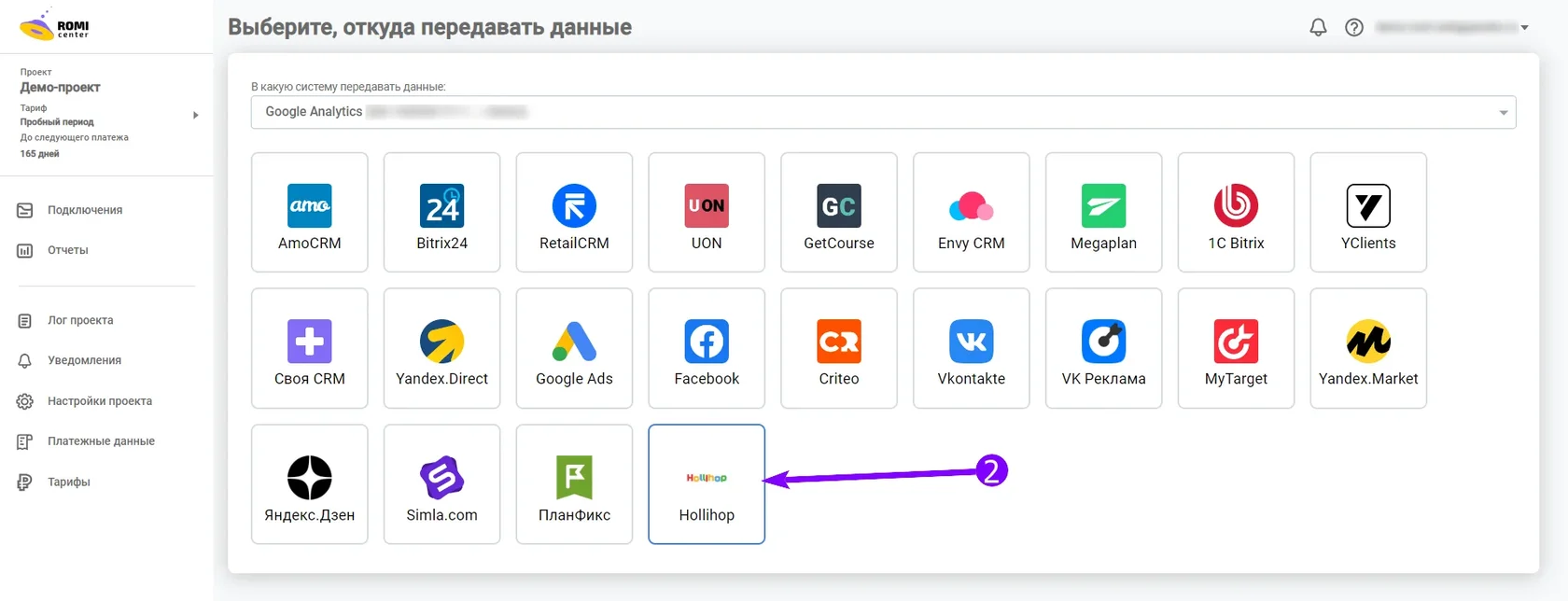This screenshot has height=601, width=1568.
Task: Choose the Yandex.Market tile
Action: (x=1368, y=348)
